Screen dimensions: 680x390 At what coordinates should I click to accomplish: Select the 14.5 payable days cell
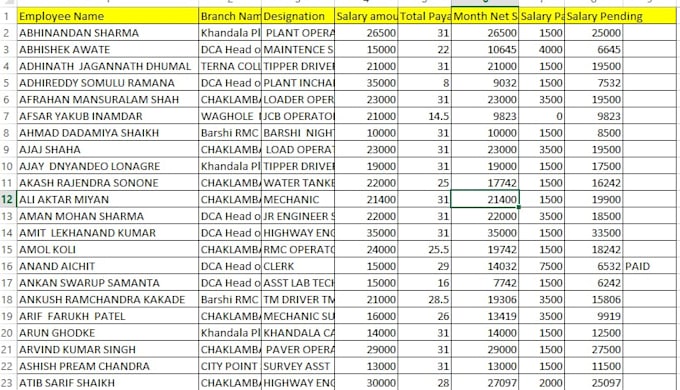pyautogui.click(x=425, y=116)
